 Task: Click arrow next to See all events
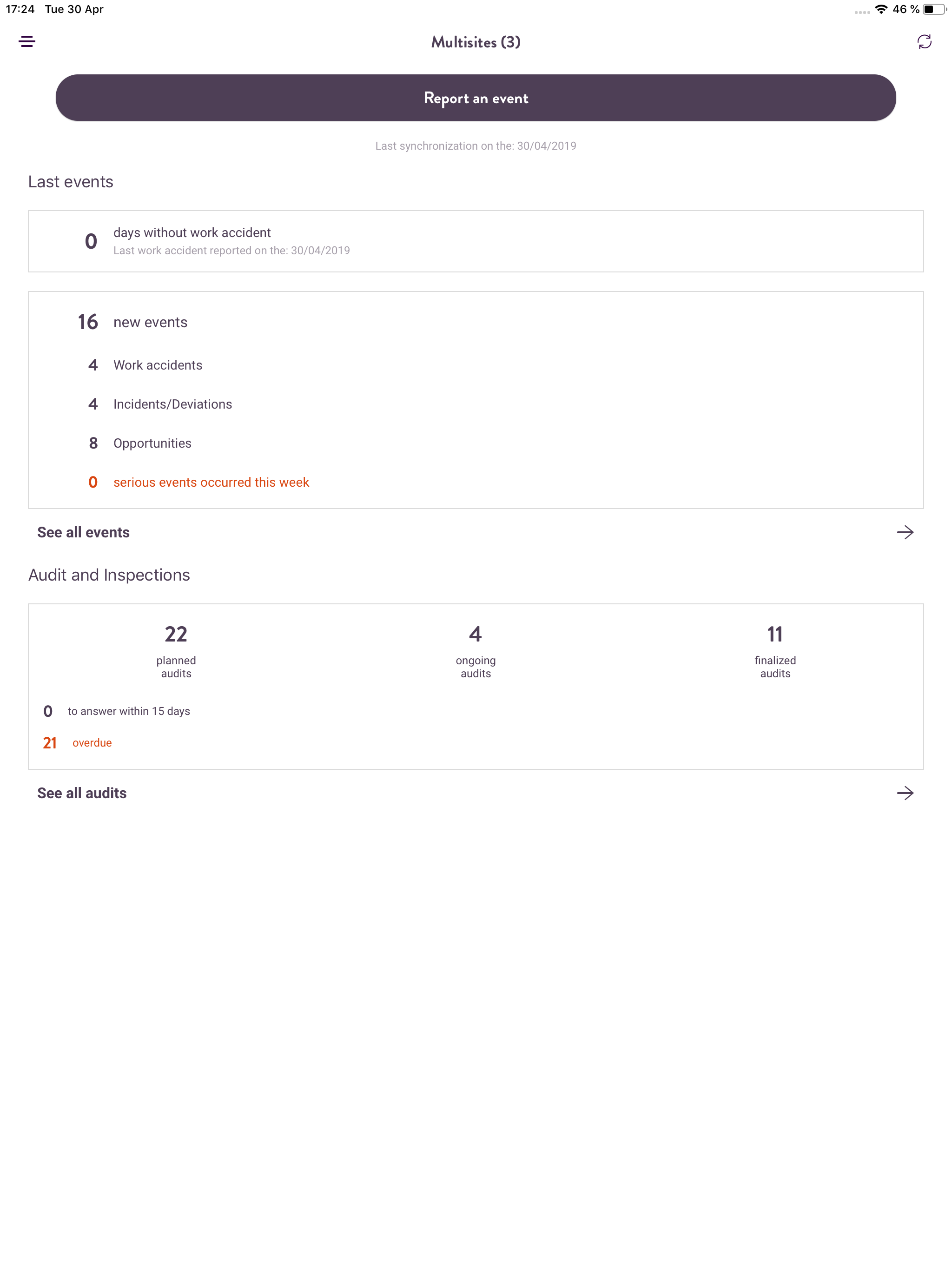click(x=905, y=532)
